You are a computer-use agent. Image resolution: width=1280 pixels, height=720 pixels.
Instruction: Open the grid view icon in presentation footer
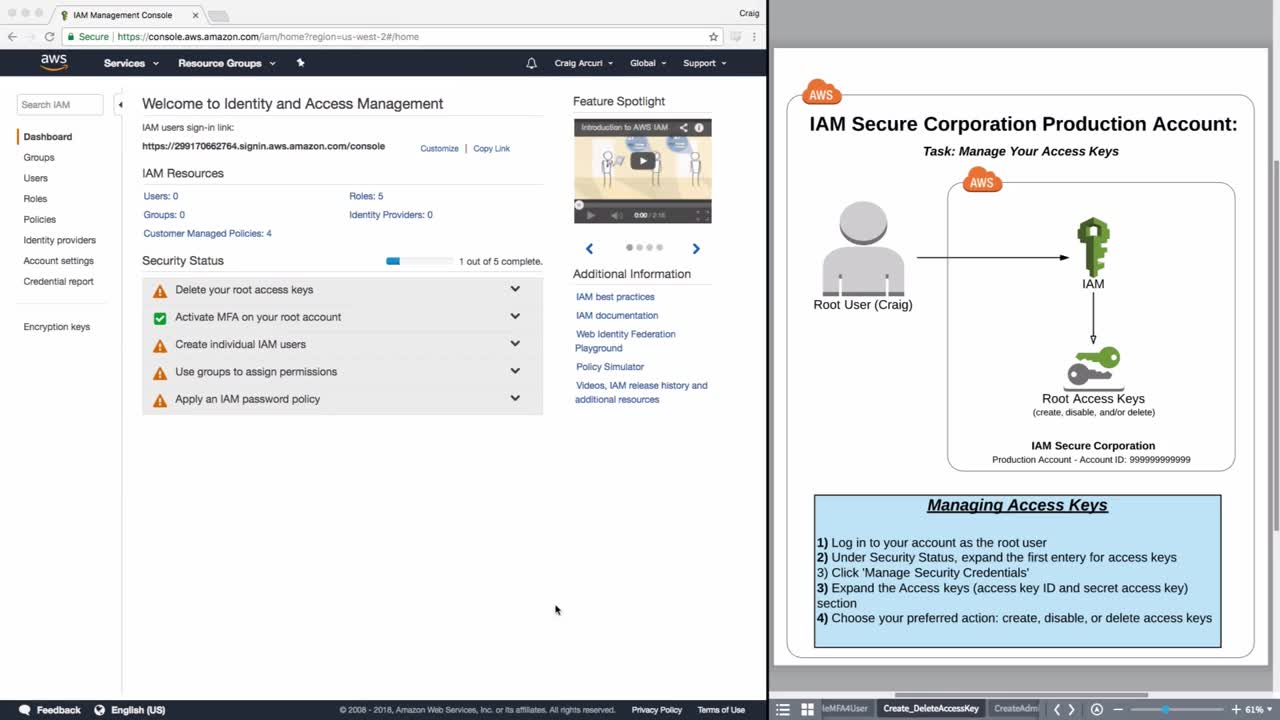(807, 709)
